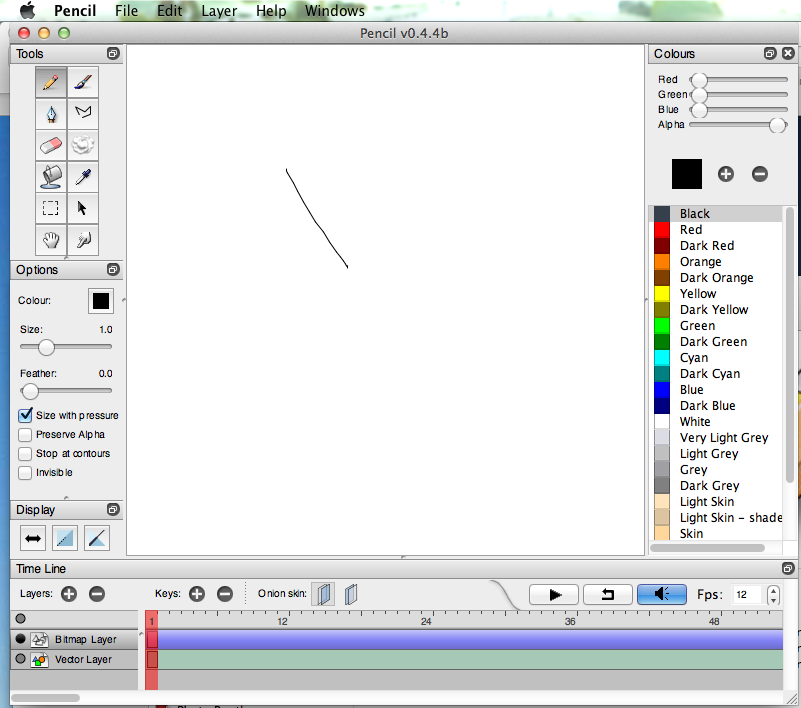Detach the Colours panel
801x708 pixels.
[769, 53]
